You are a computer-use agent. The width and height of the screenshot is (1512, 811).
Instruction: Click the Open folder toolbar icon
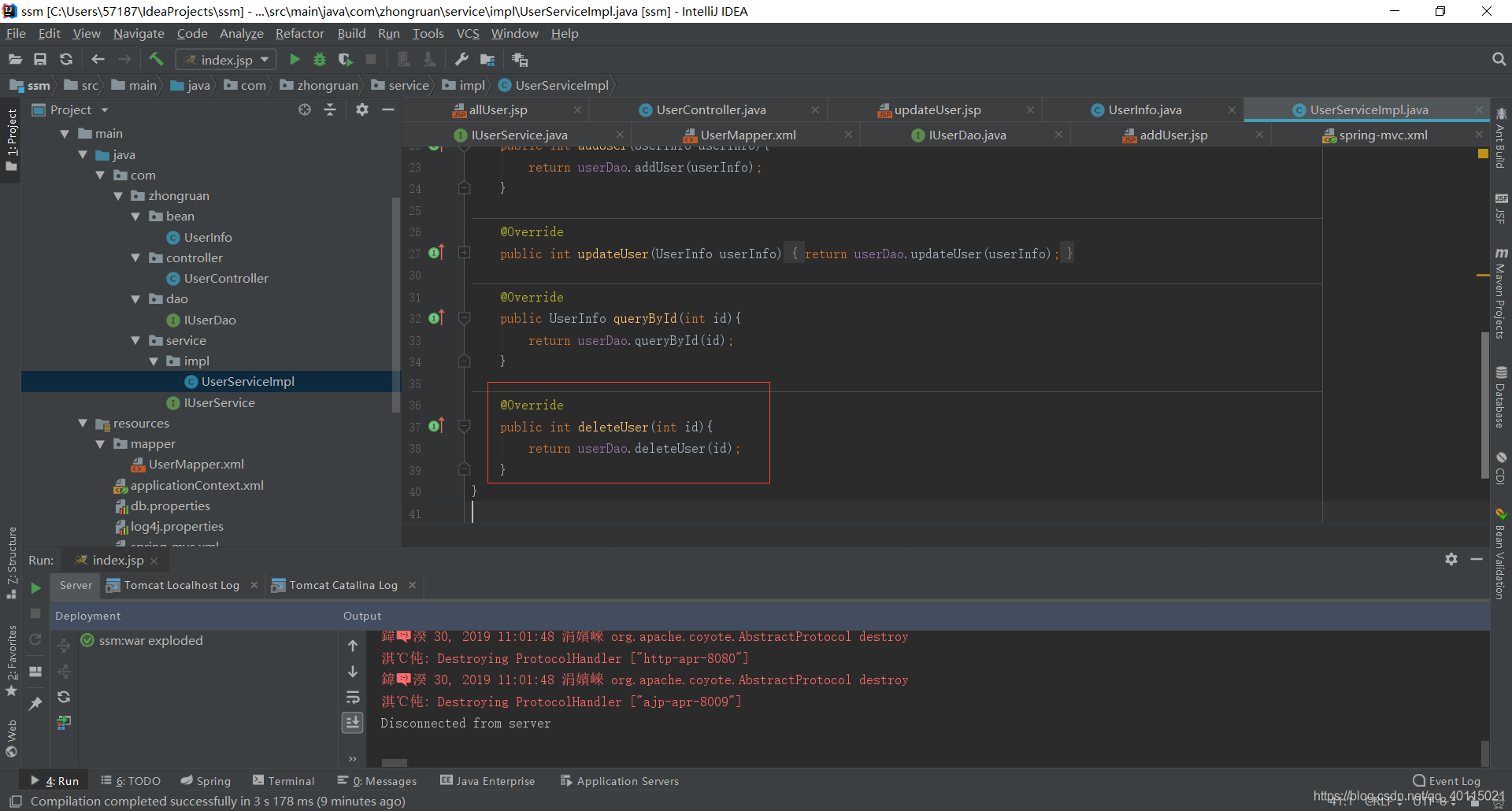(15, 59)
